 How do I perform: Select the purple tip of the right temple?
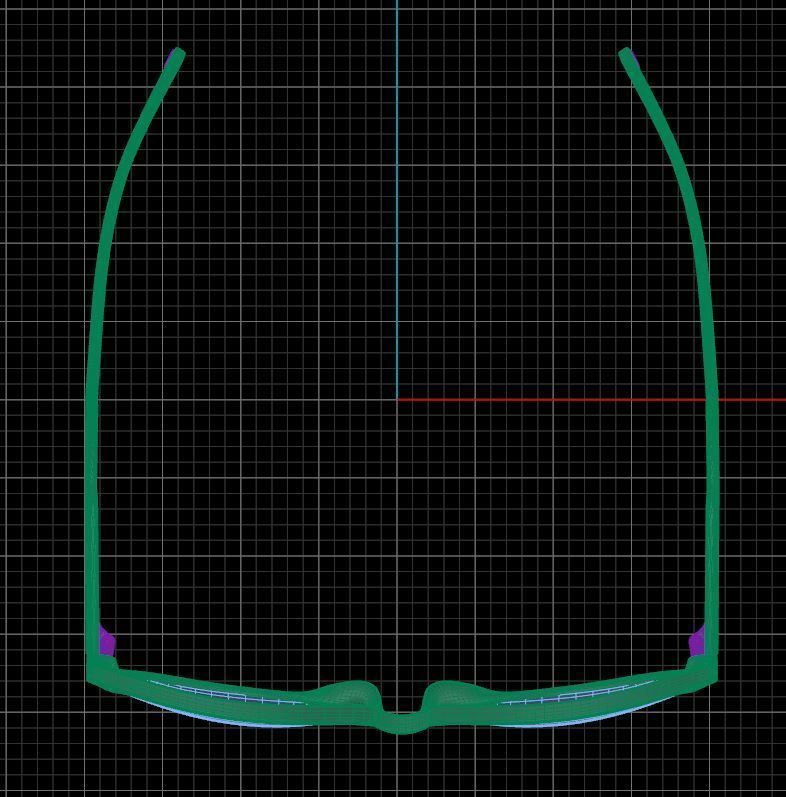coord(634,57)
